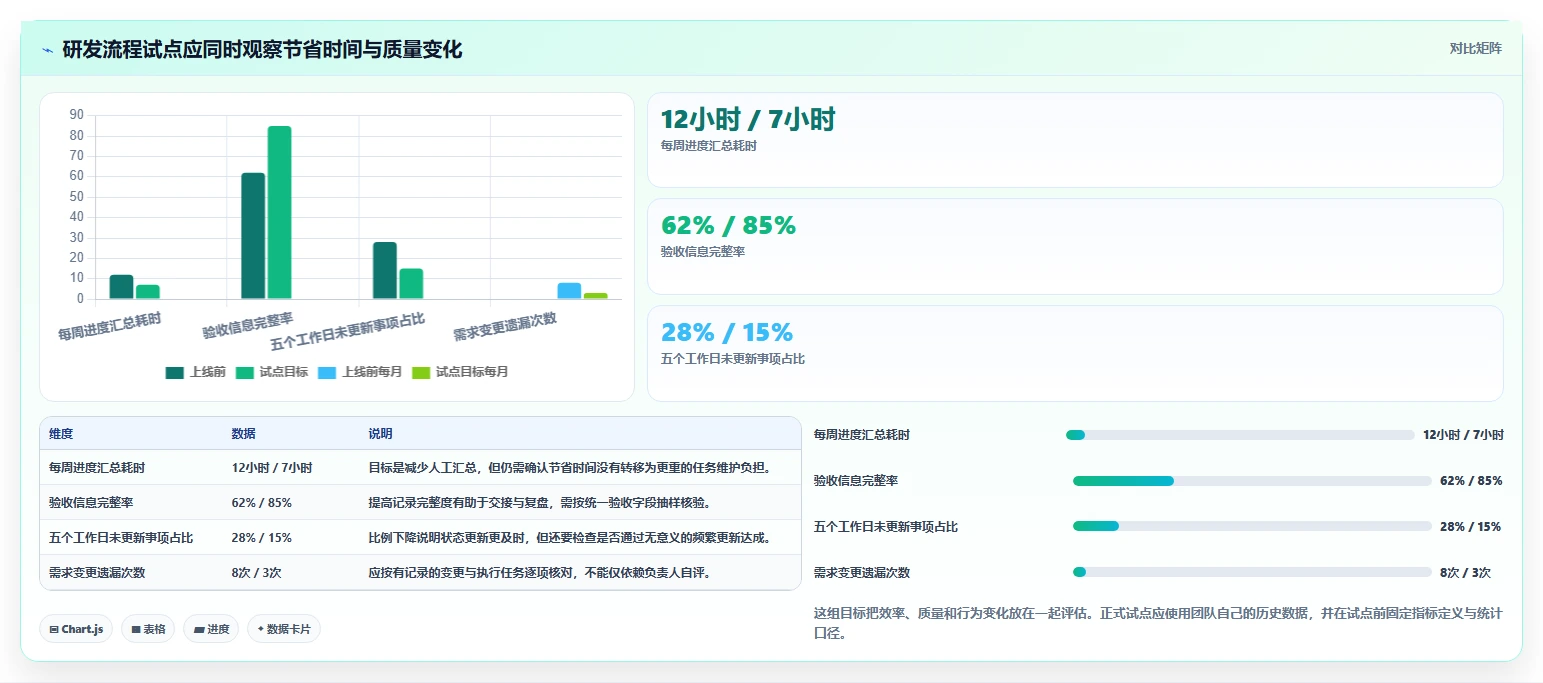Click the 验收信息完整率 table row label
This screenshot has height=683, width=1543.
[91, 503]
